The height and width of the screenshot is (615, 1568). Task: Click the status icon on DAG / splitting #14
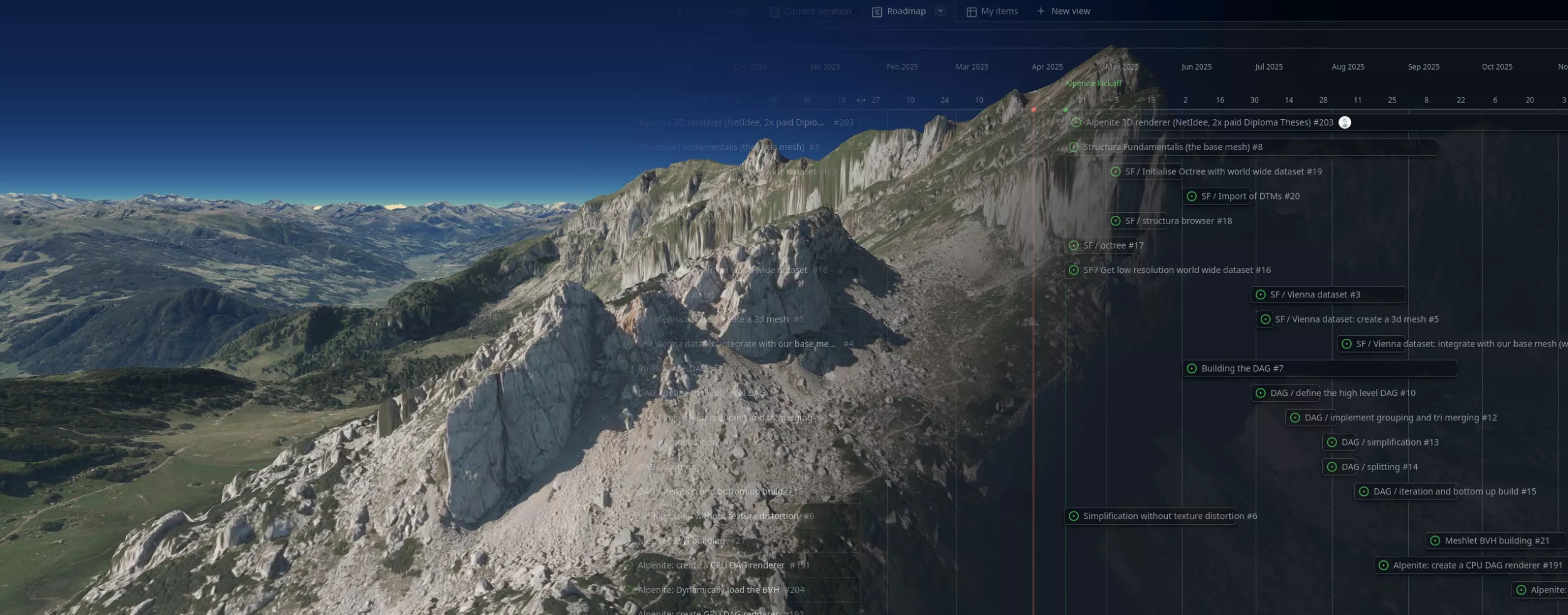[x=1332, y=467]
